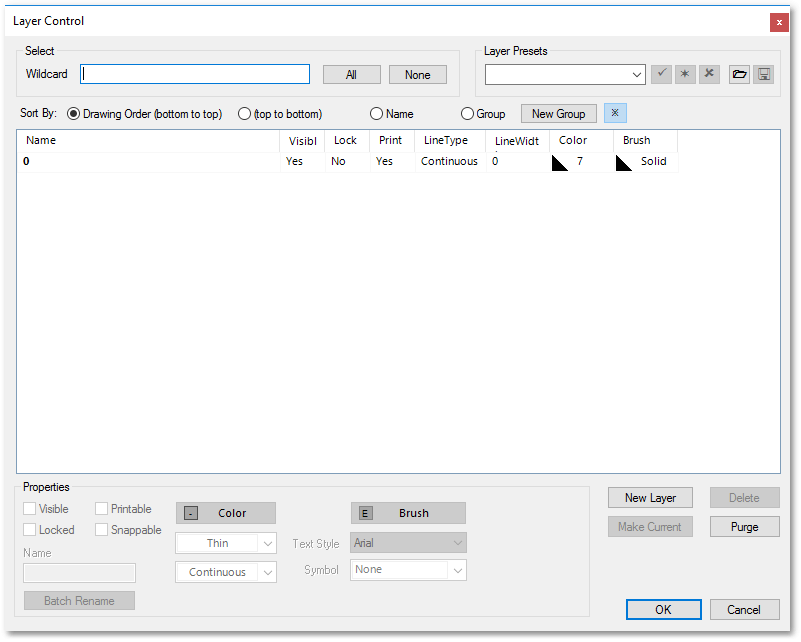Save presets to file with the disk icon
This screenshot has height=642, width=801.
763,74
